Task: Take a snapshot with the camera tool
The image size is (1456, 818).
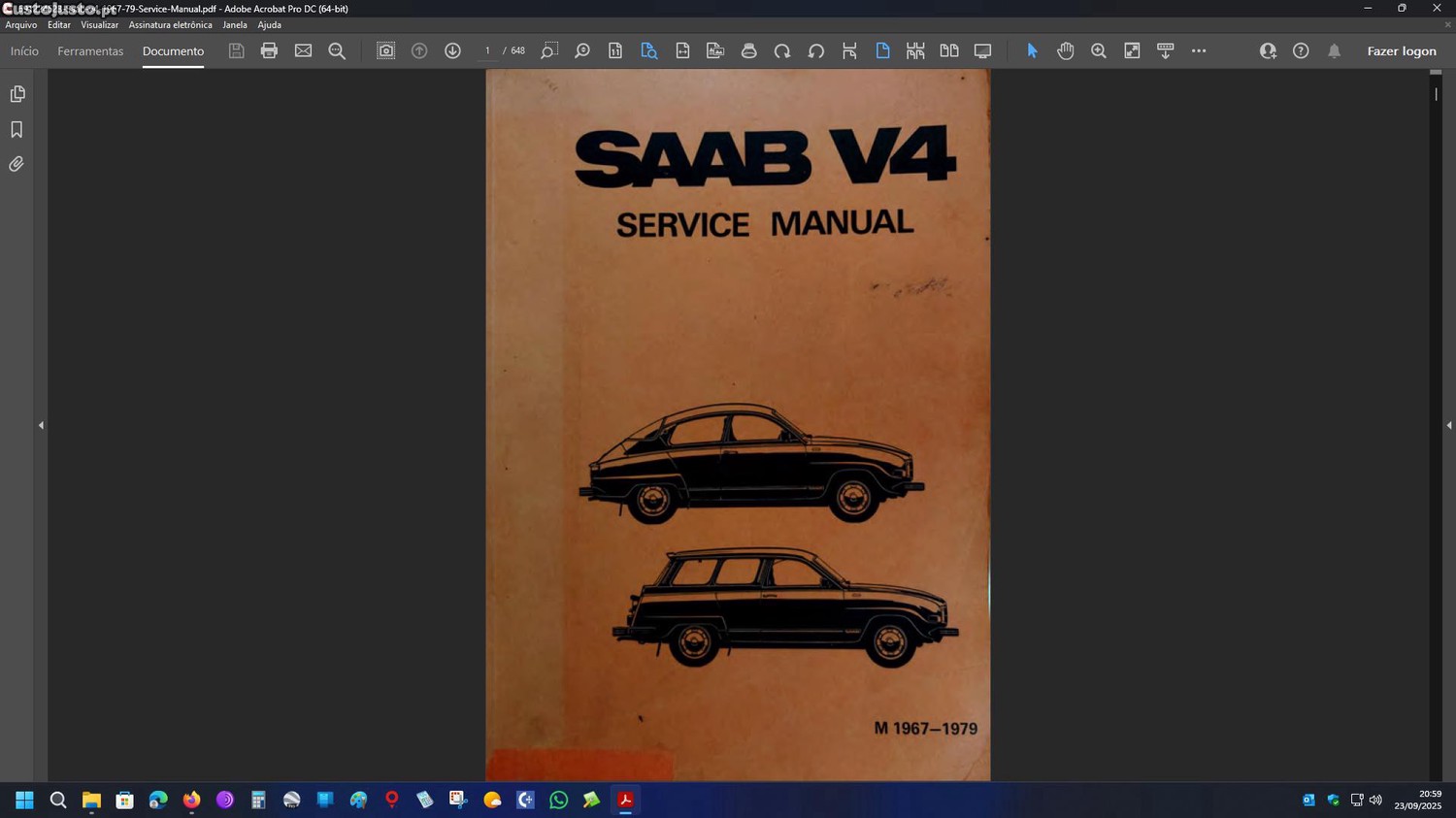Action: (385, 50)
